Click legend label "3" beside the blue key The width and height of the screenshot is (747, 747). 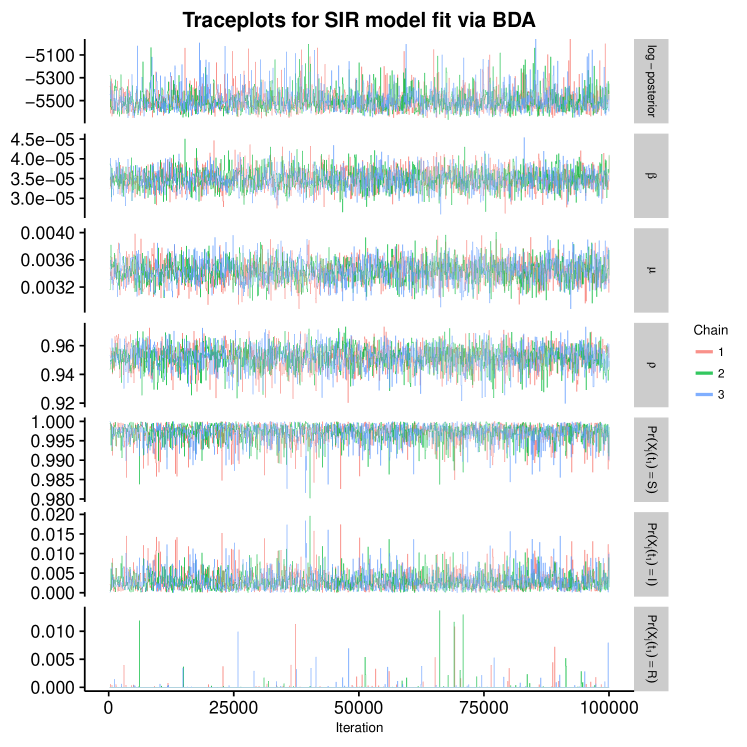coord(721,394)
